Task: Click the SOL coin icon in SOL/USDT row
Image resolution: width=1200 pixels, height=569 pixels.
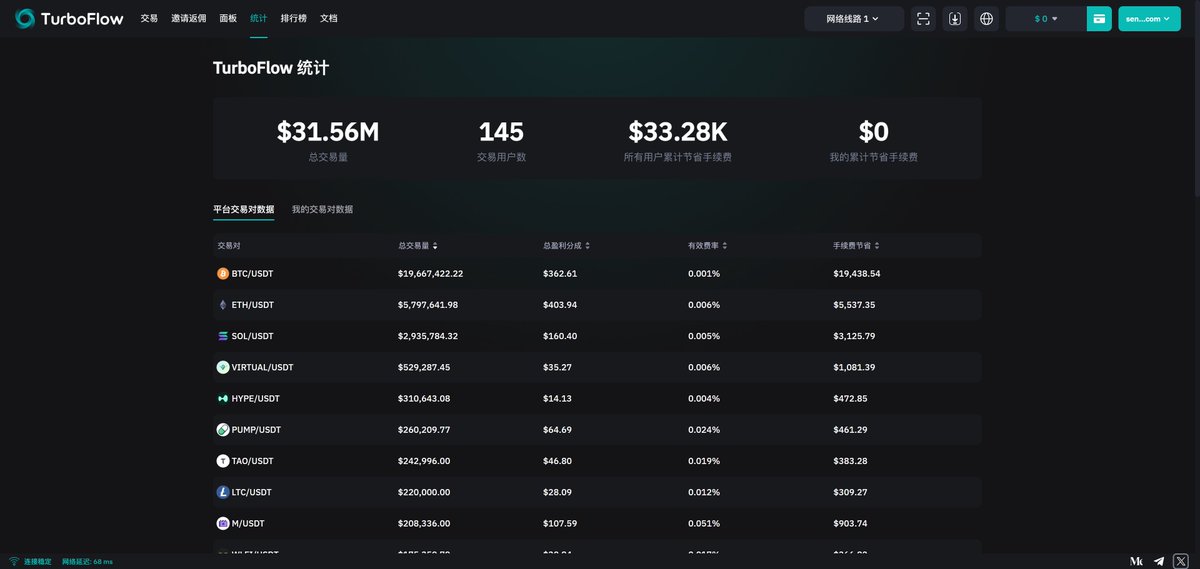Action: (x=223, y=336)
